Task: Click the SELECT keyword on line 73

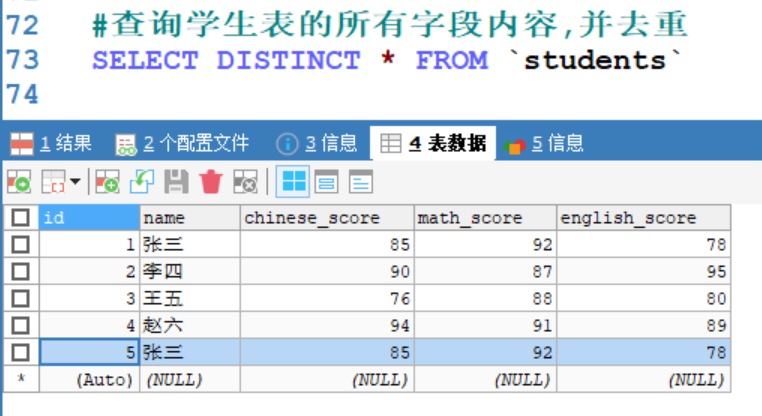Action: (x=145, y=61)
